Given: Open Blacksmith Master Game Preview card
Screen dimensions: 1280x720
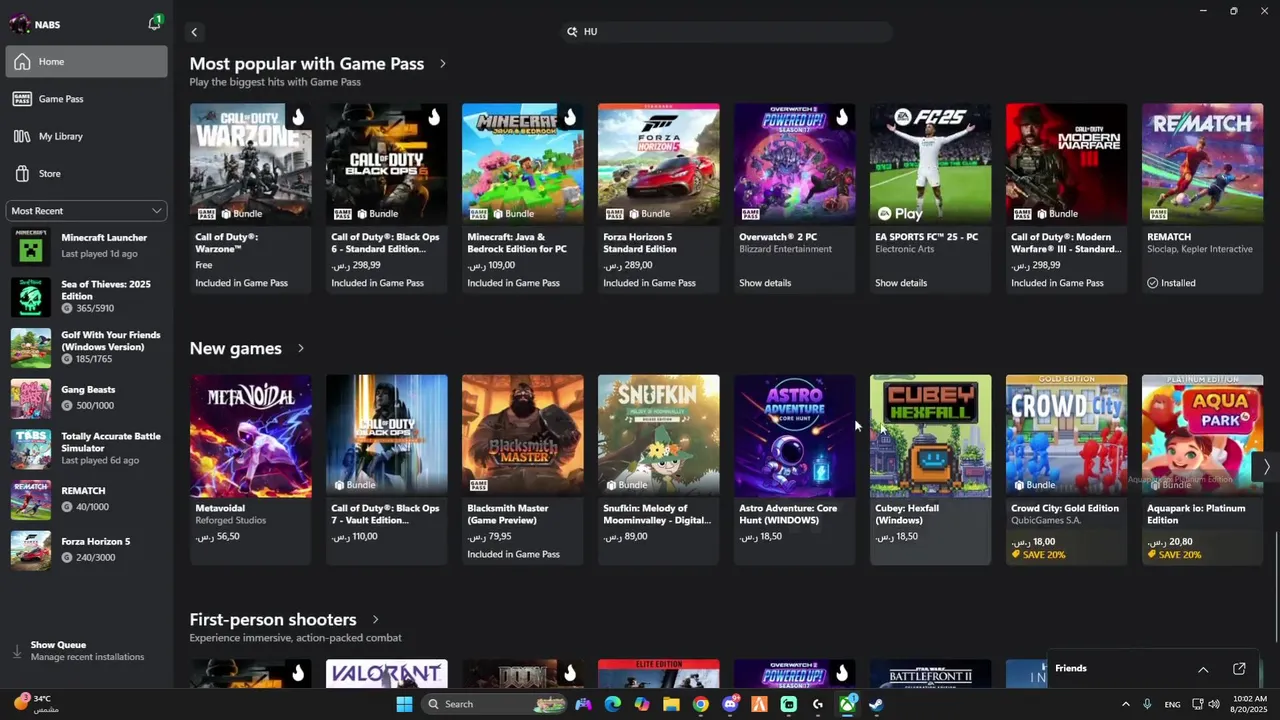Looking at the screenshot, I should tap(523, 470).
